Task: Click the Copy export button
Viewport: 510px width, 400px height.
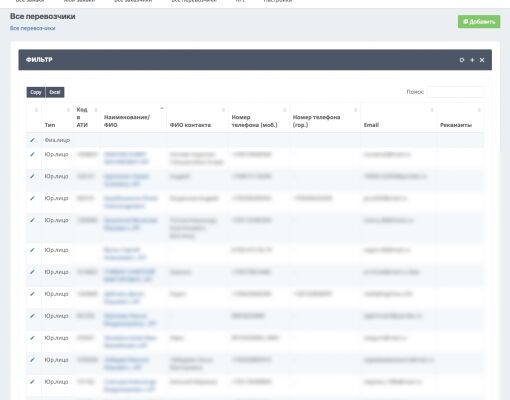Action: tap(36, 92)
